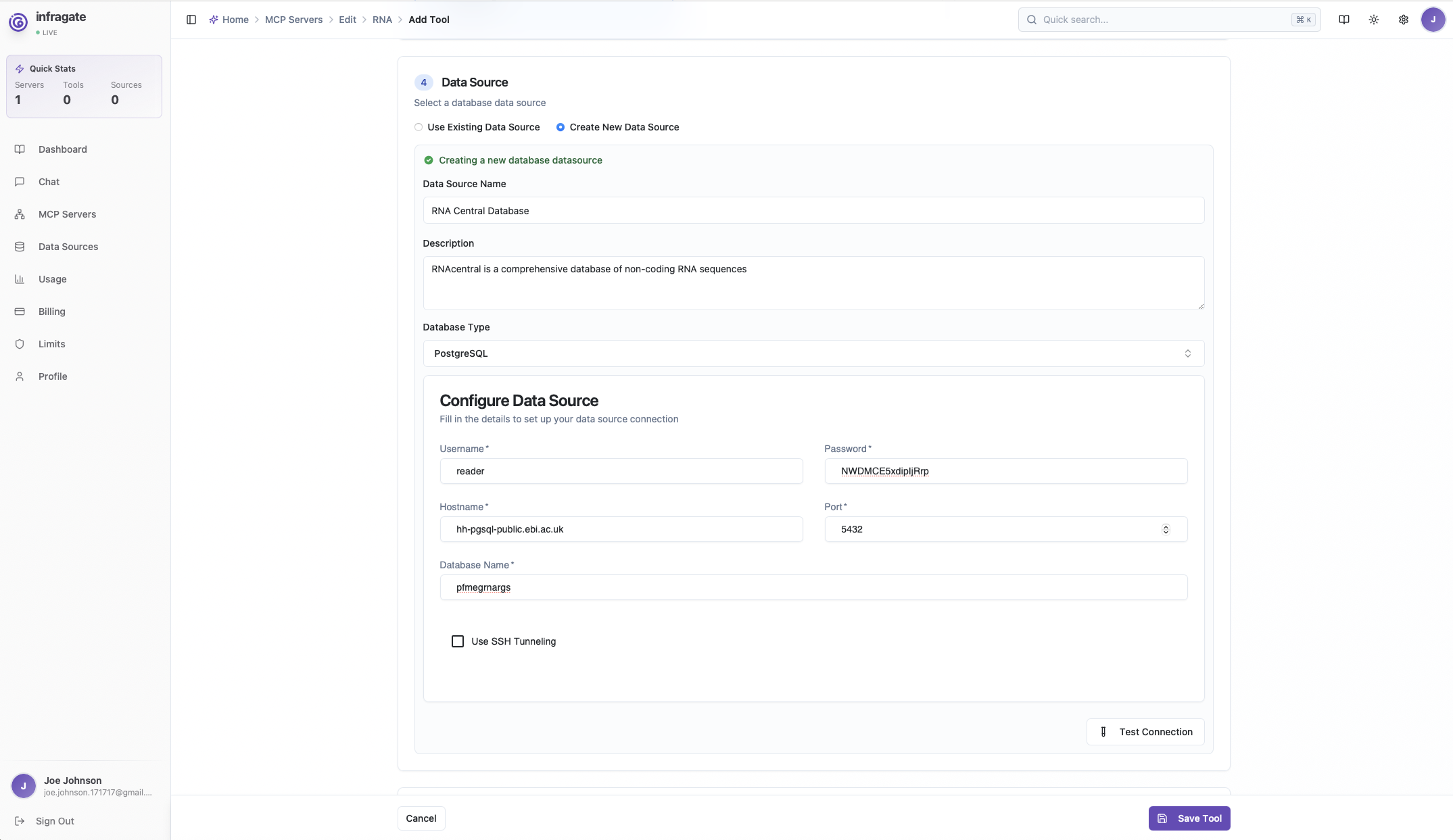Click the Database Name field
The width and height of the screenshot is (1453, 840).
(x=813, y=587)
